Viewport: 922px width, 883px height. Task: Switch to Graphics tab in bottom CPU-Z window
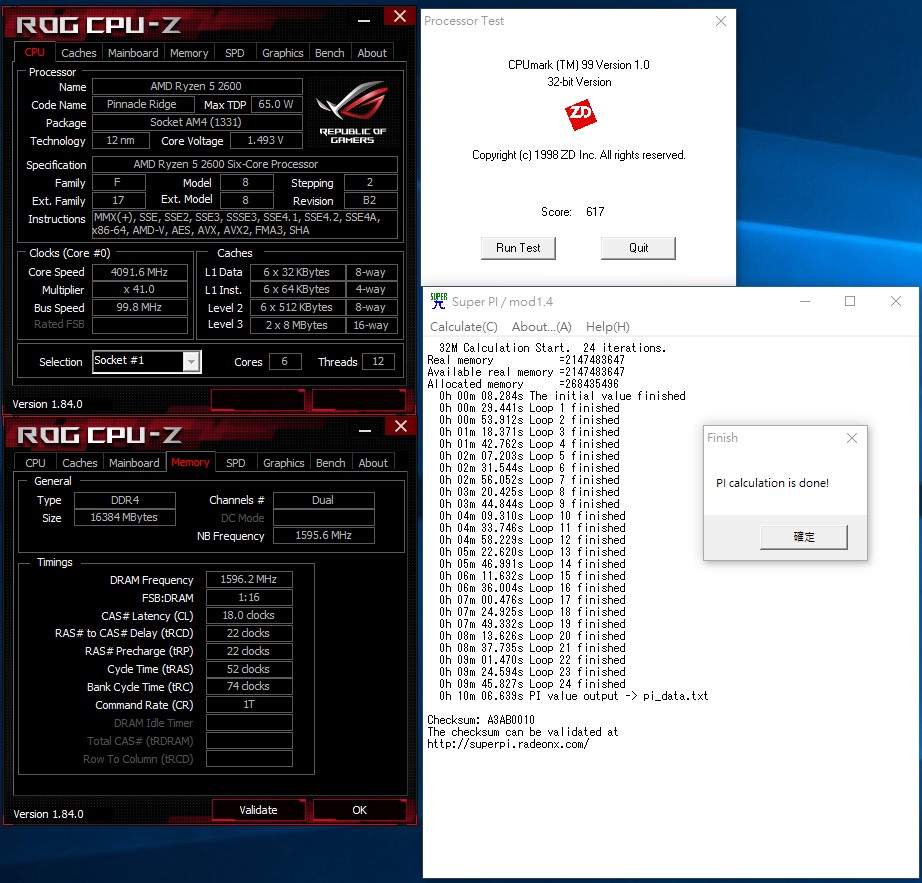coord(284,463)
